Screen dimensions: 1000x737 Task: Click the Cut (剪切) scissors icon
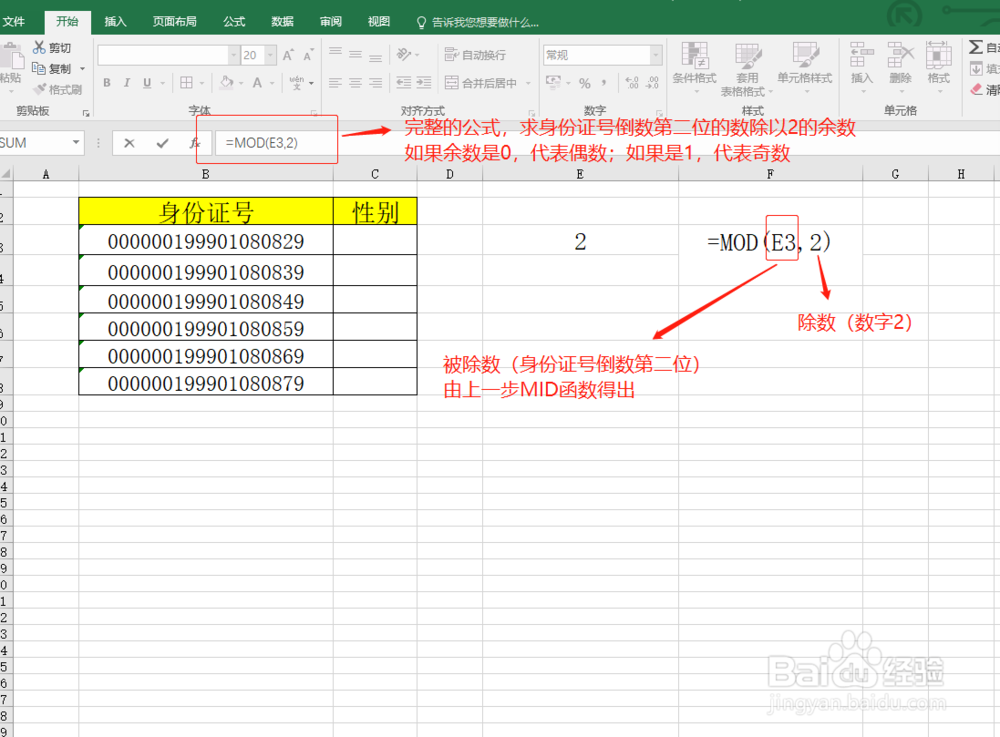(39, 48)
